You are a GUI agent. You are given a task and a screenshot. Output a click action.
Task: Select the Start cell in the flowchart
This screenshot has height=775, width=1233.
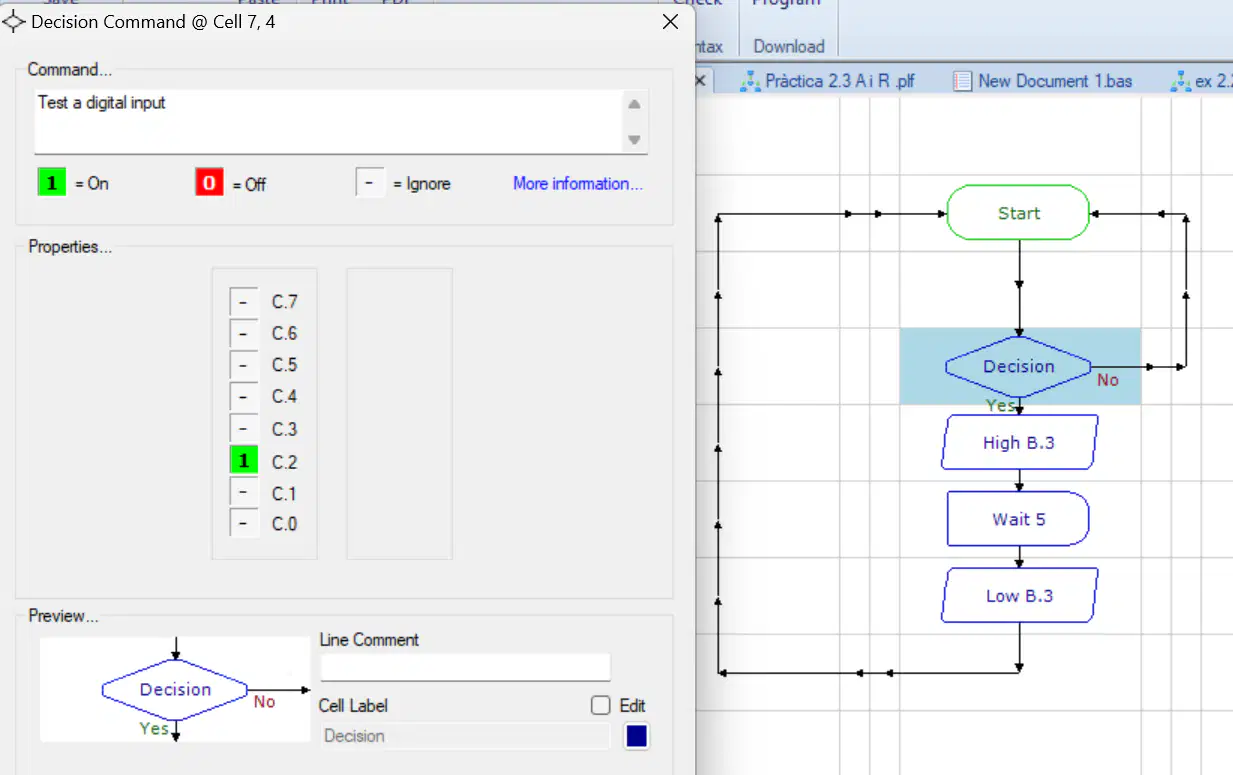[1018, 213]
